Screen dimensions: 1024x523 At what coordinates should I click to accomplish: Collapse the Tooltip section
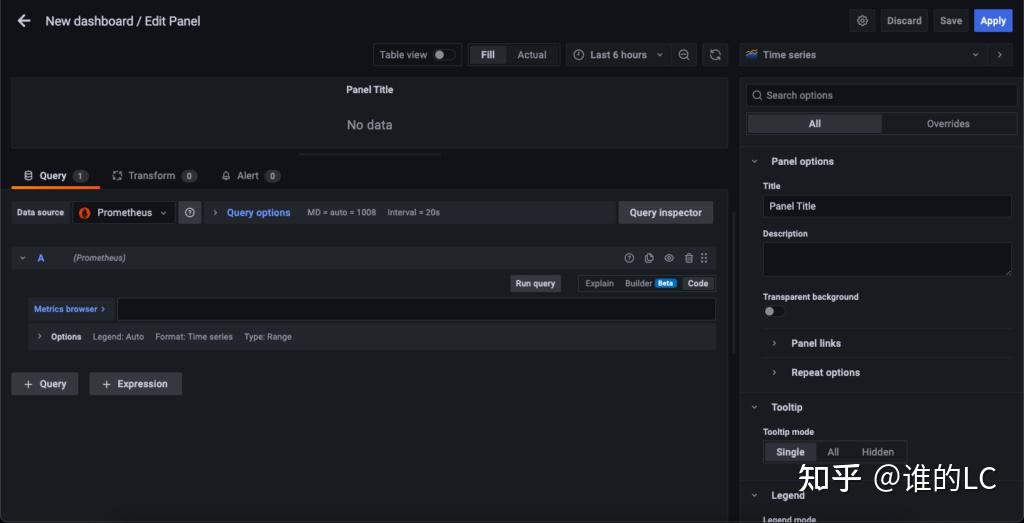(754, 407)
